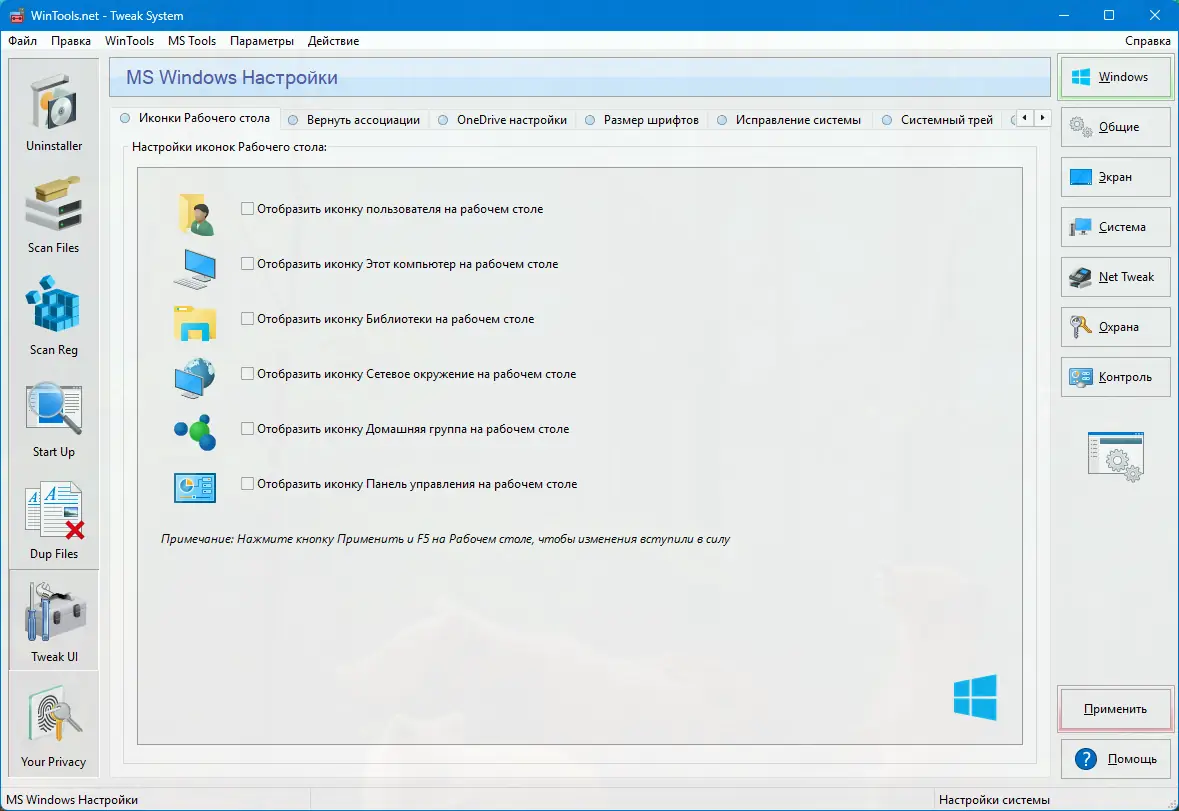Image resolution: width=1179 pixels, height=811 pixels.
Task: Click the user folder icon in settings list
Action: 195,214
